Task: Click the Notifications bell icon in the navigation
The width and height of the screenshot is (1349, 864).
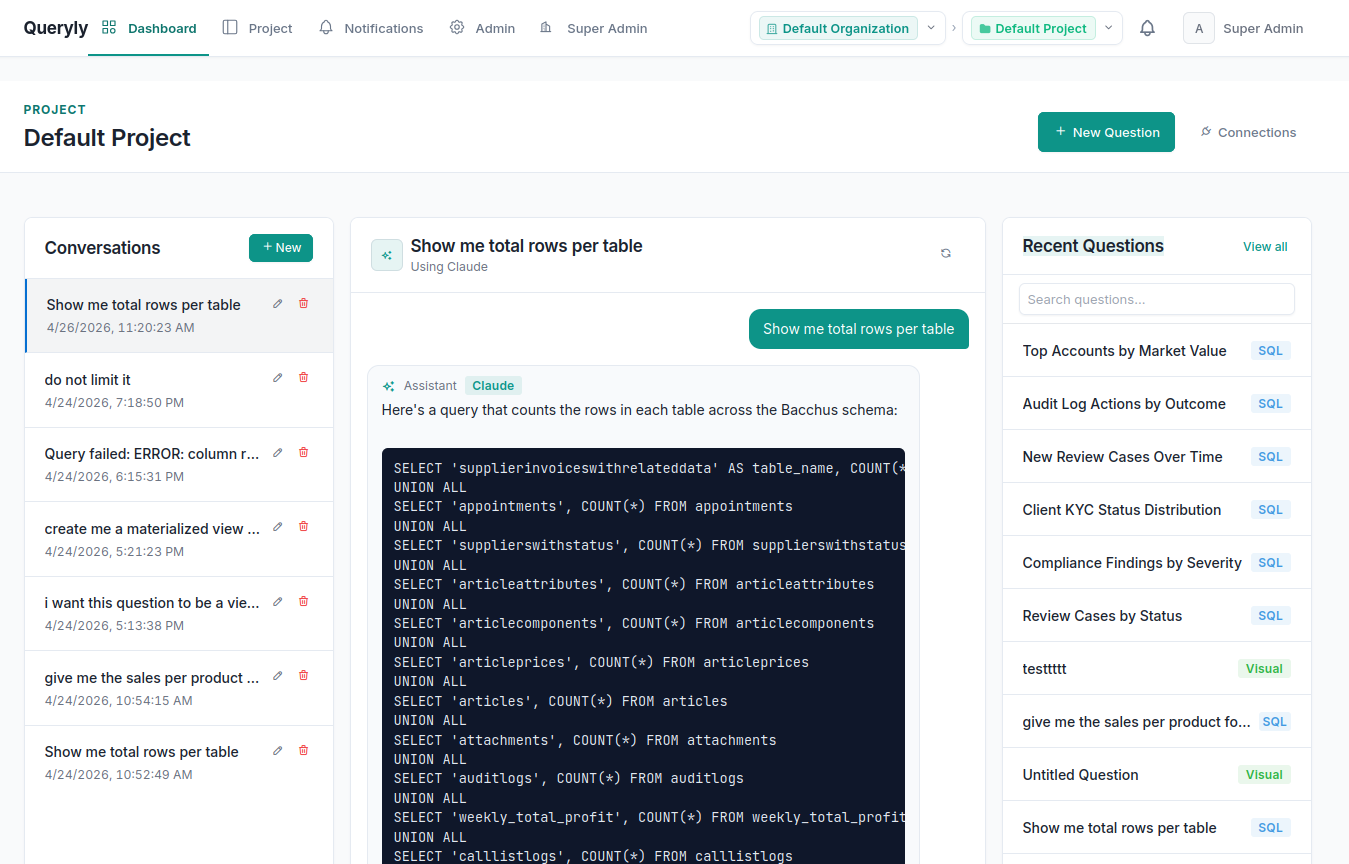Action: coord(325,28)
